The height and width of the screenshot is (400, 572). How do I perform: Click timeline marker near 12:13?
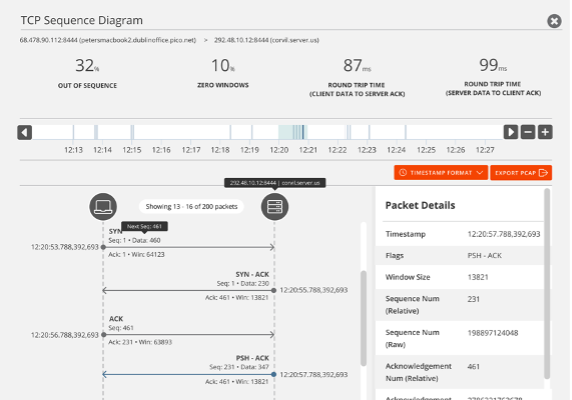[73, 132]
